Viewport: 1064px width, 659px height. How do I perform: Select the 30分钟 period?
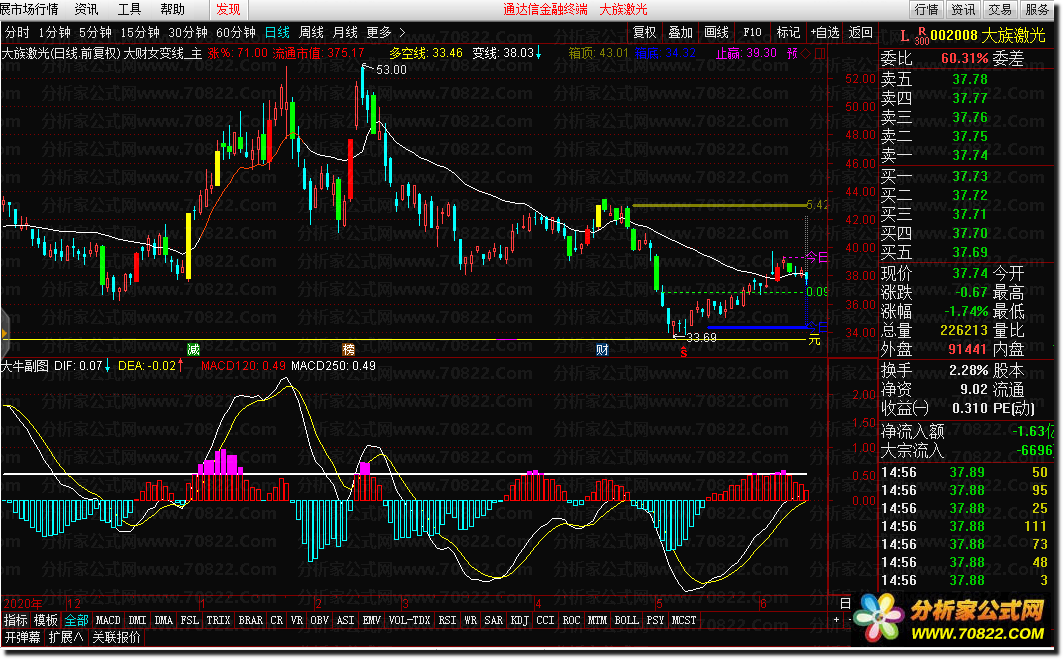coord(188,32)
